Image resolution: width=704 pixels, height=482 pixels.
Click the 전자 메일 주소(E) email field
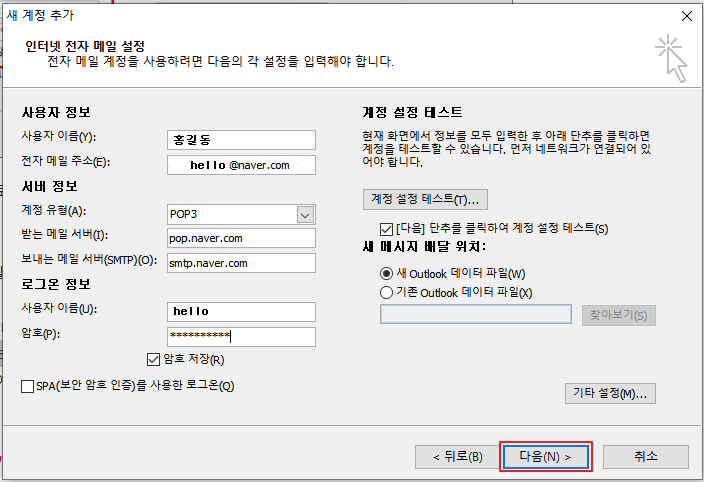tap(242, 165)
